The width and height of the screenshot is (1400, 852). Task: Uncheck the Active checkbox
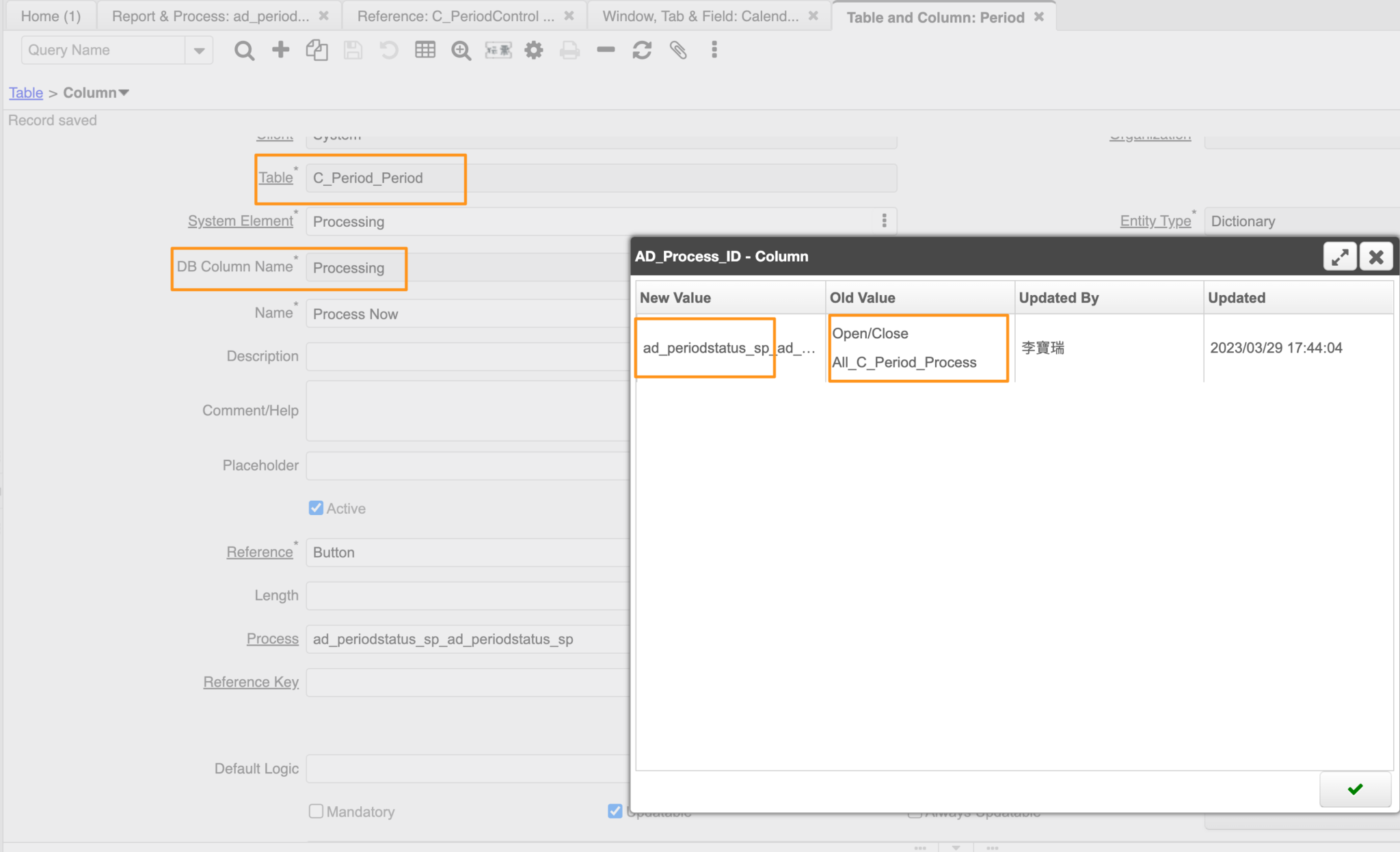pyautogui.click(x=315, y=508)
